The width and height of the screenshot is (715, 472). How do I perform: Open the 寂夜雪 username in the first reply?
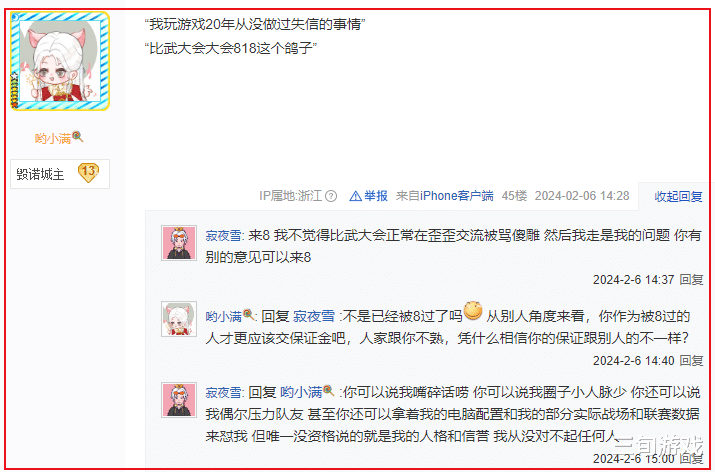223,236
